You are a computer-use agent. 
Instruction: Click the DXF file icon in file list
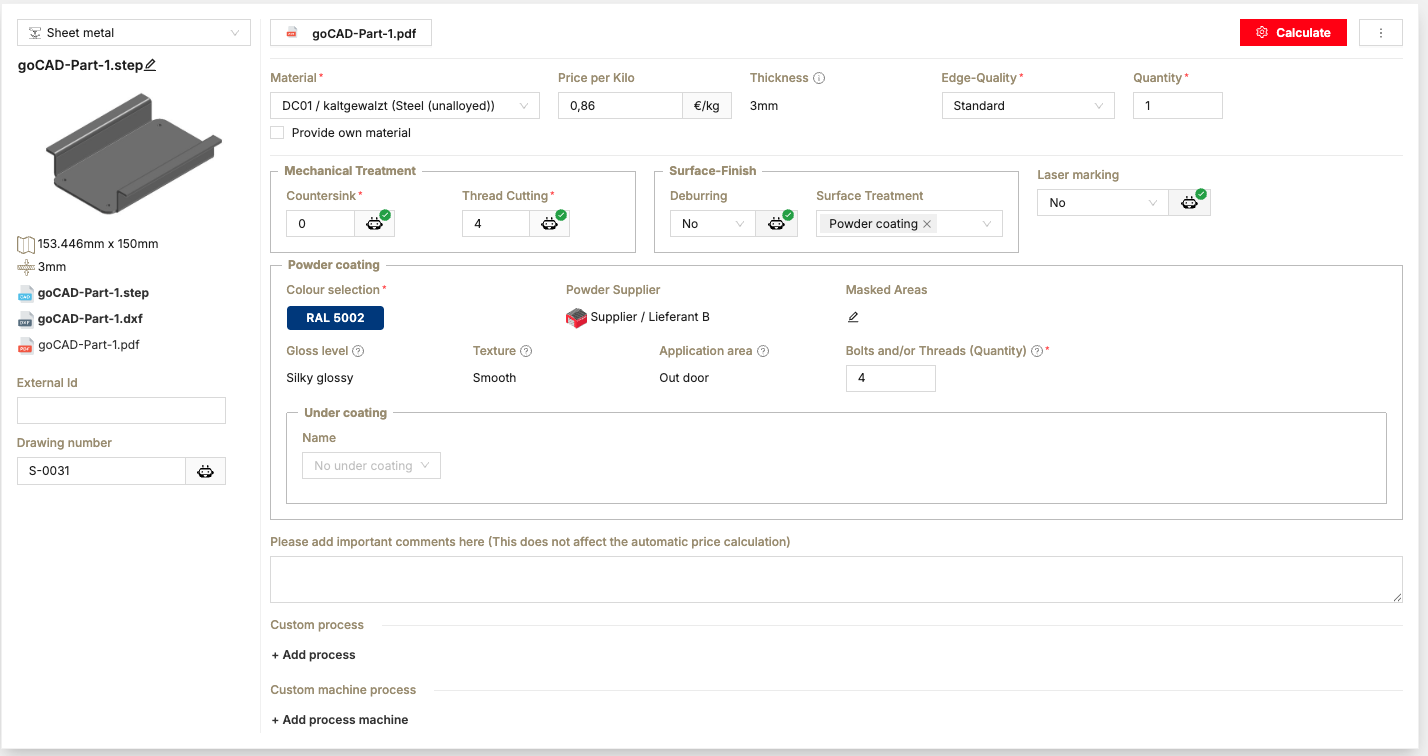click(x=26, y=320)
